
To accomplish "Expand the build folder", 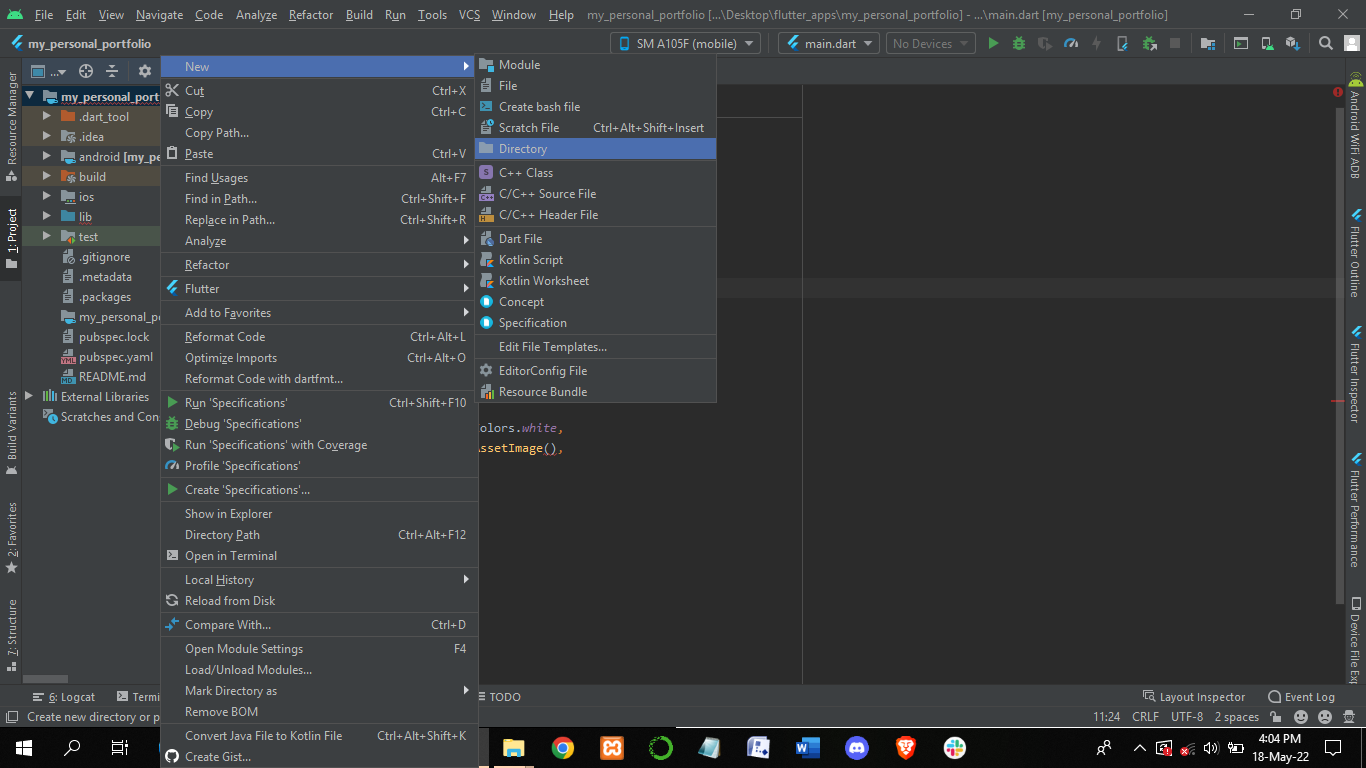I will 46,177.
